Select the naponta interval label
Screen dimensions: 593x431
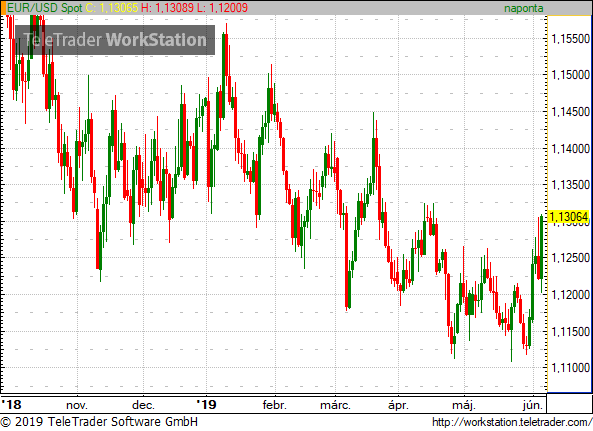click(x=523, y=8)
